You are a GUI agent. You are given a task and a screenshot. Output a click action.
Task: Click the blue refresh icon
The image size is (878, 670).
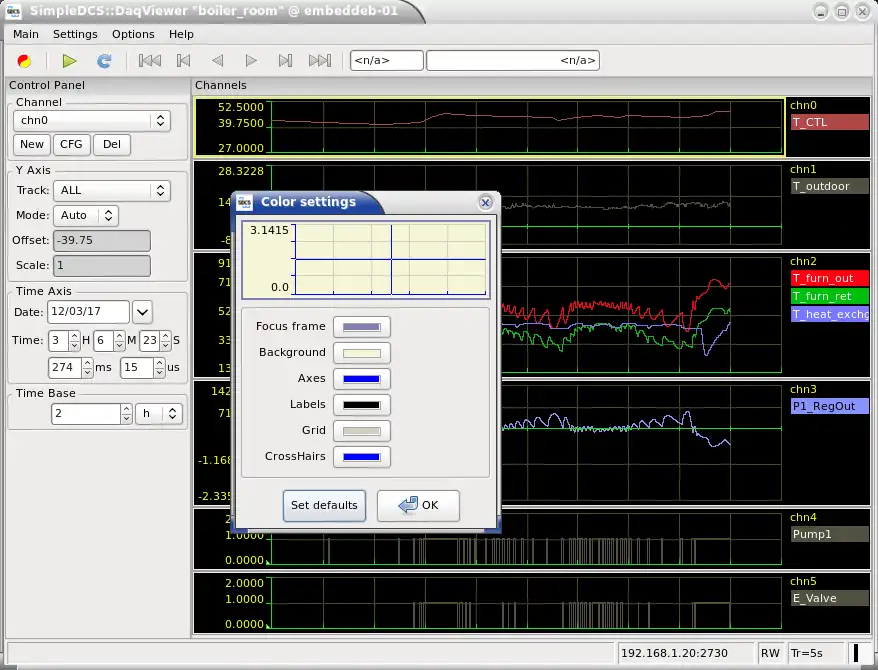coord(104,61)
